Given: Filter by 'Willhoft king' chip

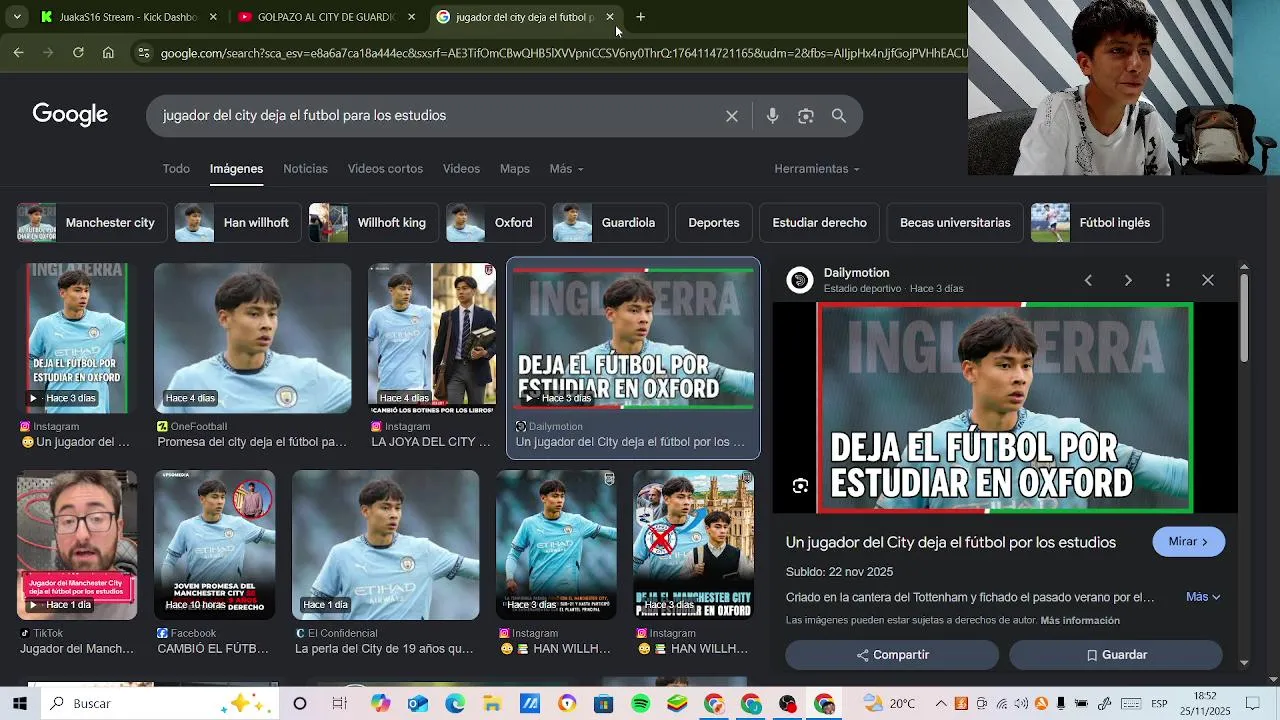Looking at the screenshot, I should [374, 223].
